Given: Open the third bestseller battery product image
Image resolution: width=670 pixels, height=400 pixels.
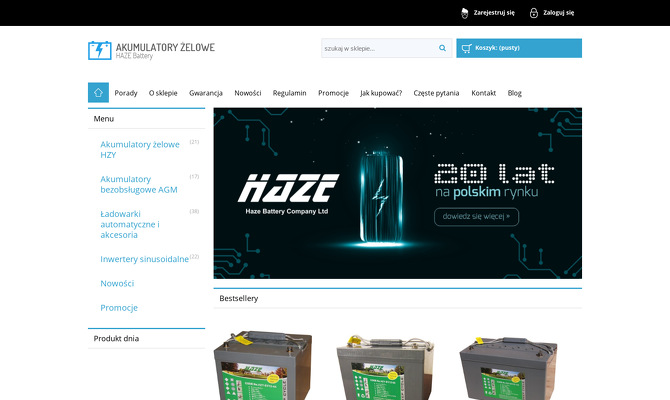Looking at the screenshot, I should click(x=508, y=368).
